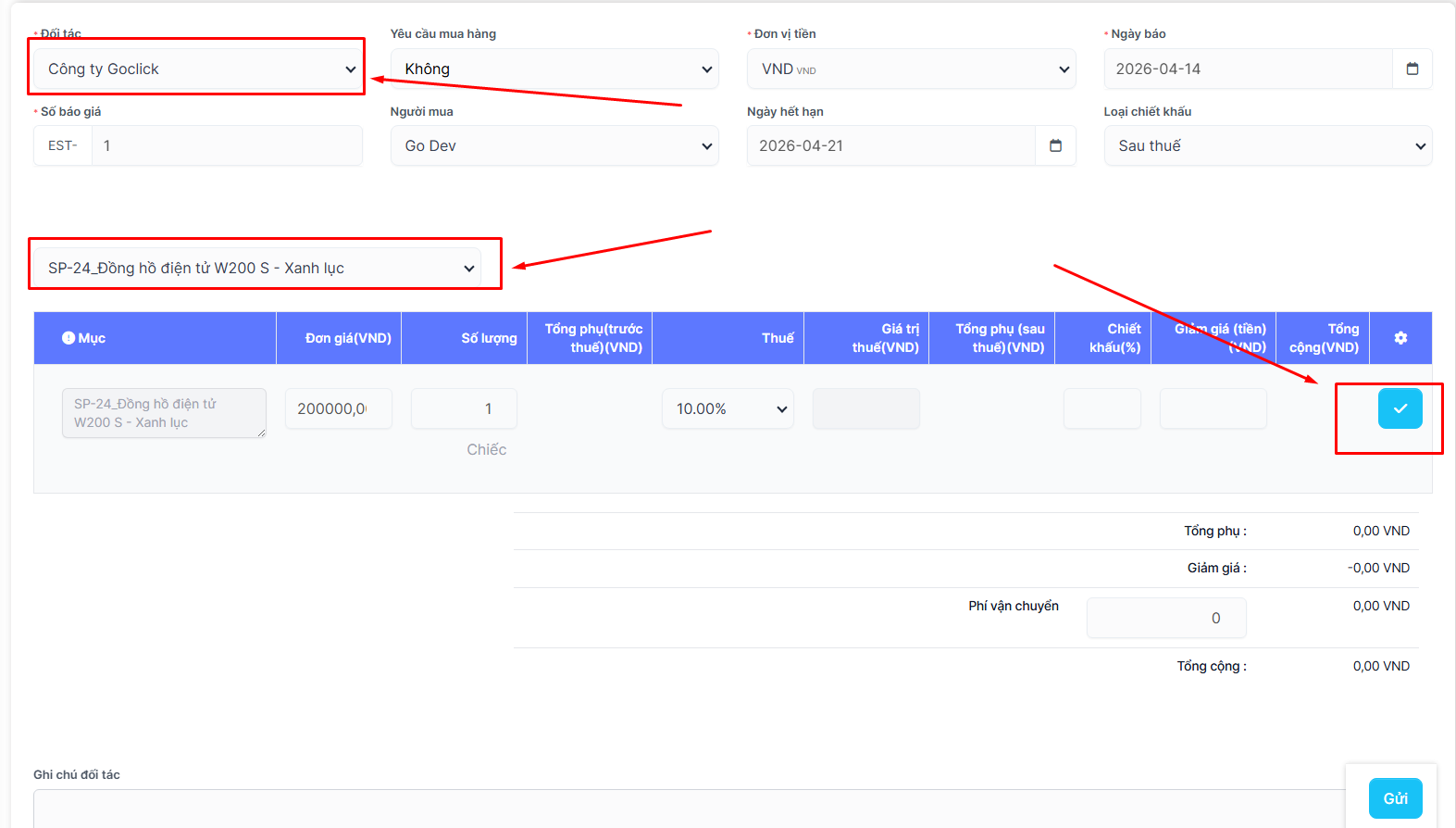The width and height of the screenshot is (1456, 828).
Task: Expand the Người mua Go Dev dropdown
Action: pos(554,145)
